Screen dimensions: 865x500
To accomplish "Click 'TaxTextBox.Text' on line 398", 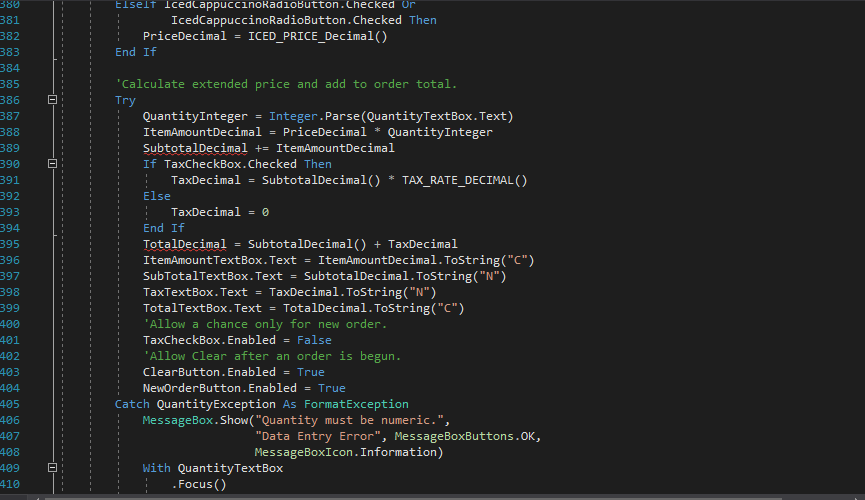I will click(195, 292).
